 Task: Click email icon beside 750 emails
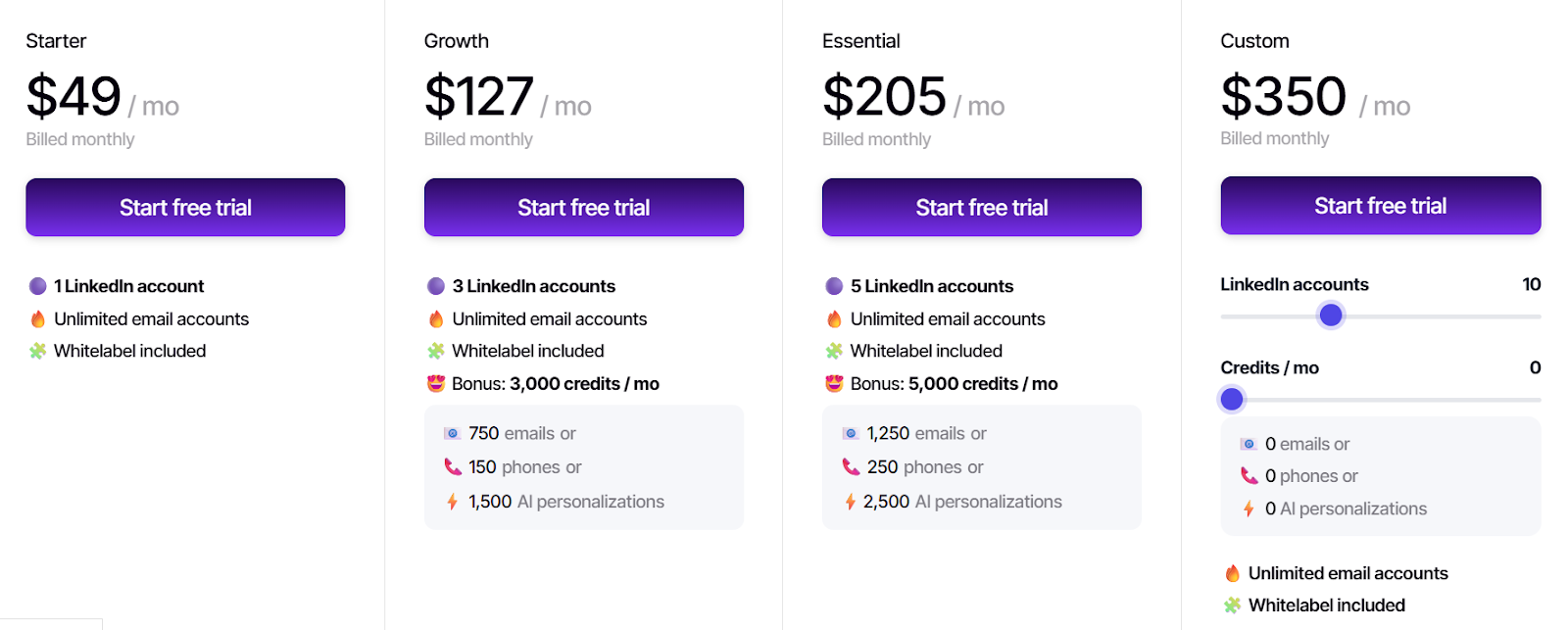(452, 433)
